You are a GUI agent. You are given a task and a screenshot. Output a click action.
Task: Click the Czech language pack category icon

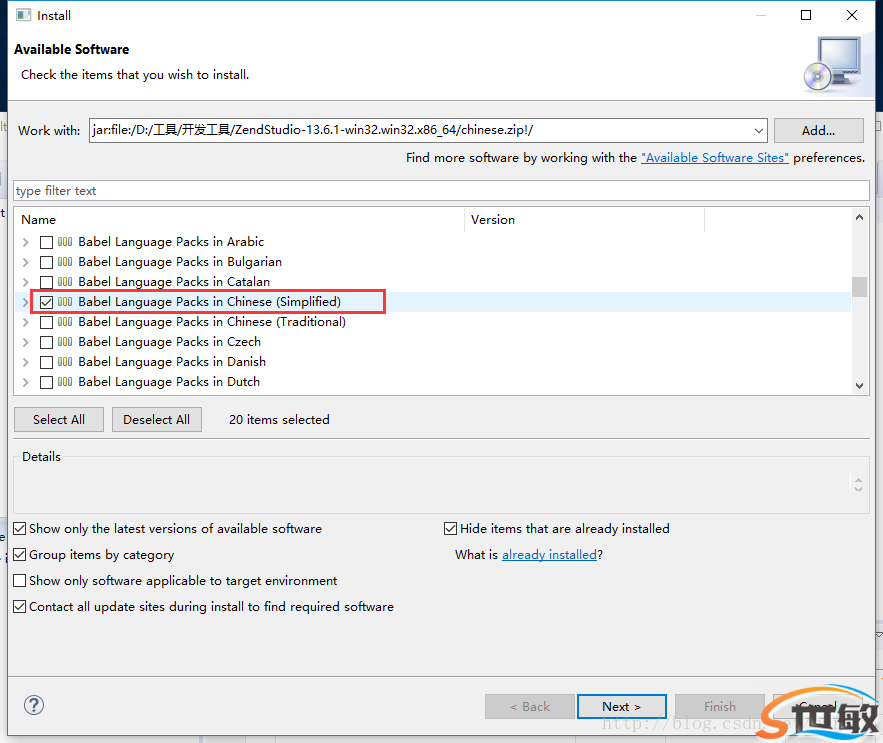tap(65, 342)
